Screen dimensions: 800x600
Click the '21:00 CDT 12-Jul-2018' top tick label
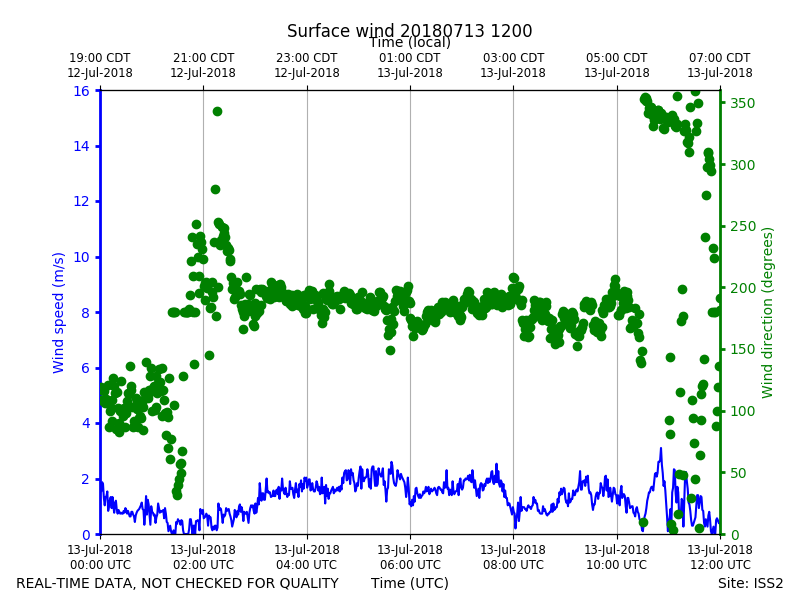(x=203, y=65)
